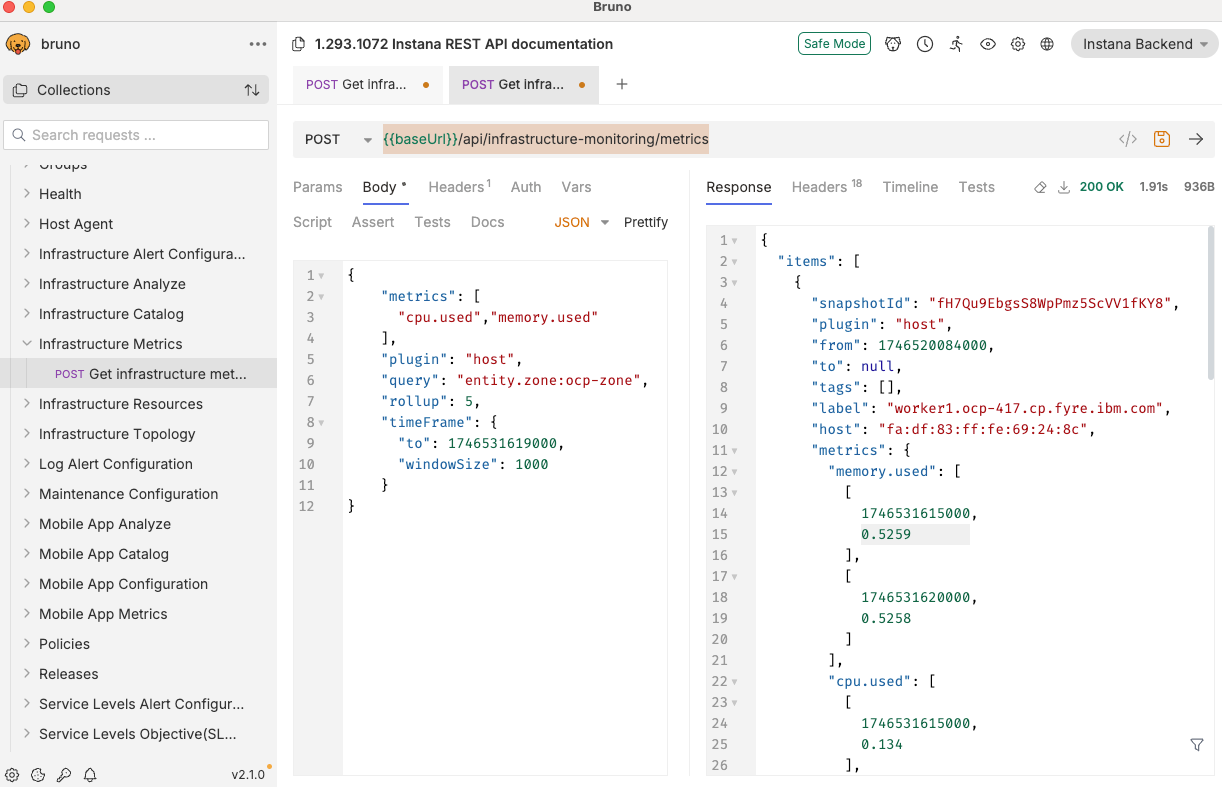Click the globe icon in top toolbar
This screenshot has height=787, width=1222.
1047,44
